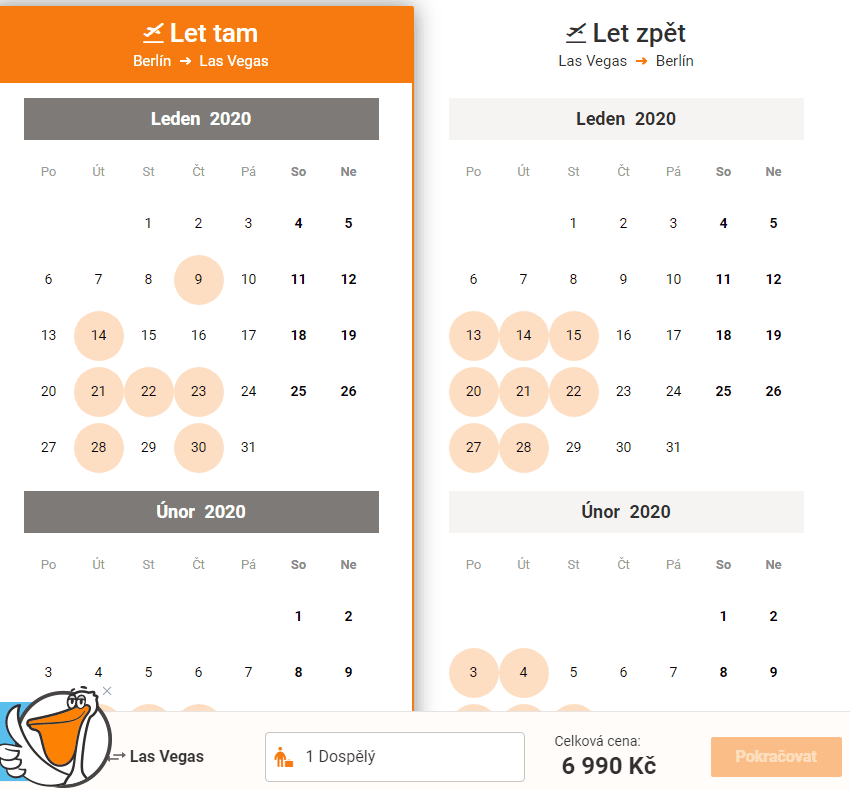The width and height of the screenshot is (850, 790).
Task: Select 14 January in outbound calendar
Action: [99, 336]
